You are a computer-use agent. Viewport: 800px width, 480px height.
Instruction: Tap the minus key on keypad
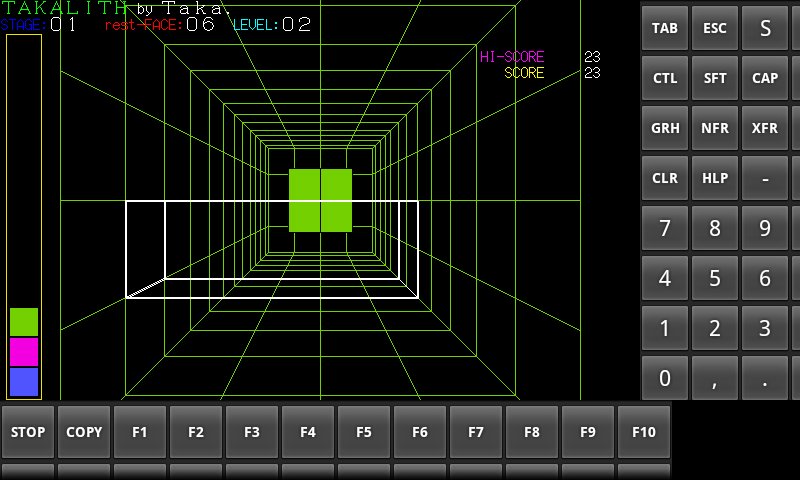pos(764,178)
